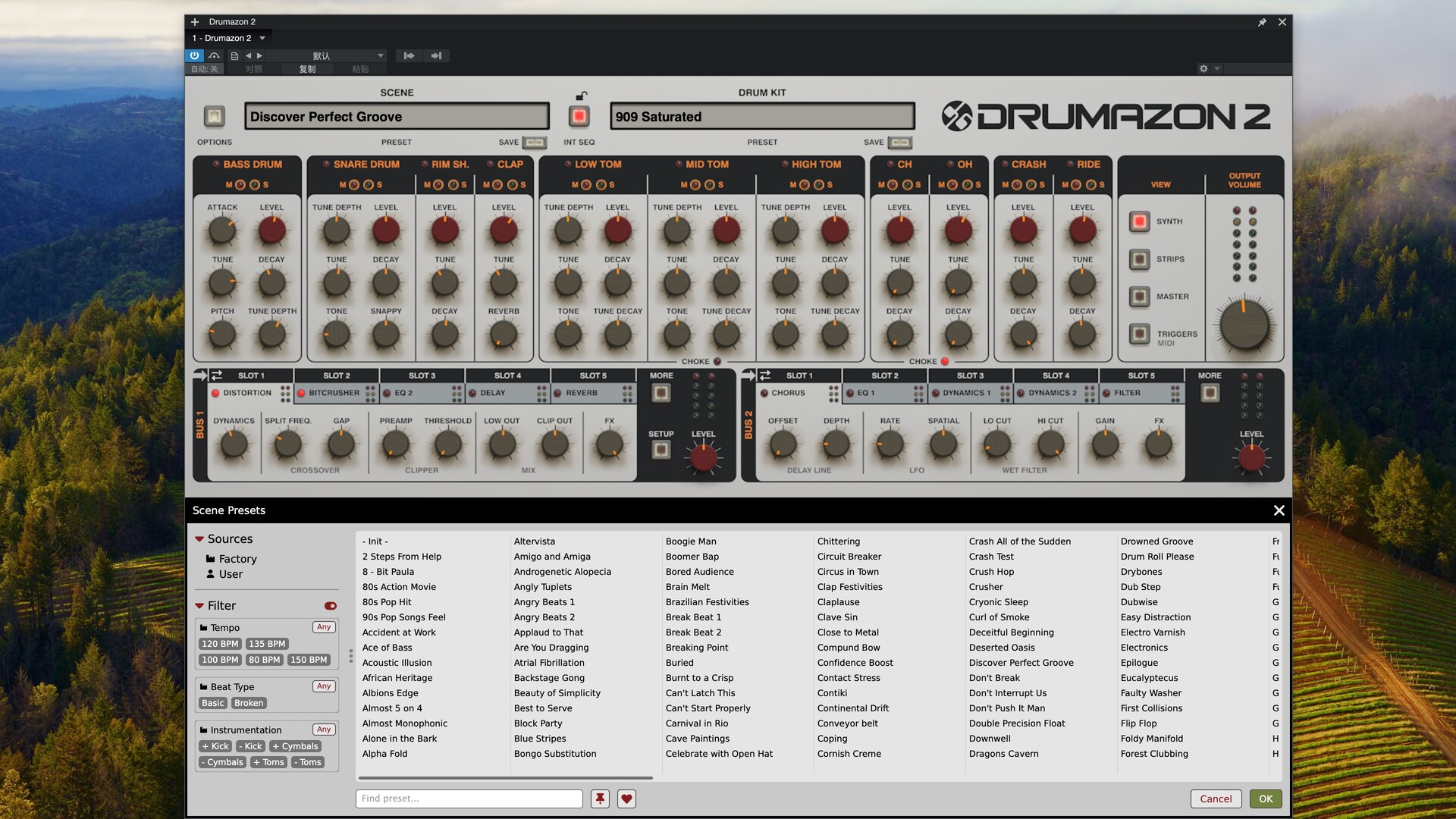Open the gear settings icon in host toolbar
Image resolution: width=1456 pixels, height=819 pixels.
1203,68
